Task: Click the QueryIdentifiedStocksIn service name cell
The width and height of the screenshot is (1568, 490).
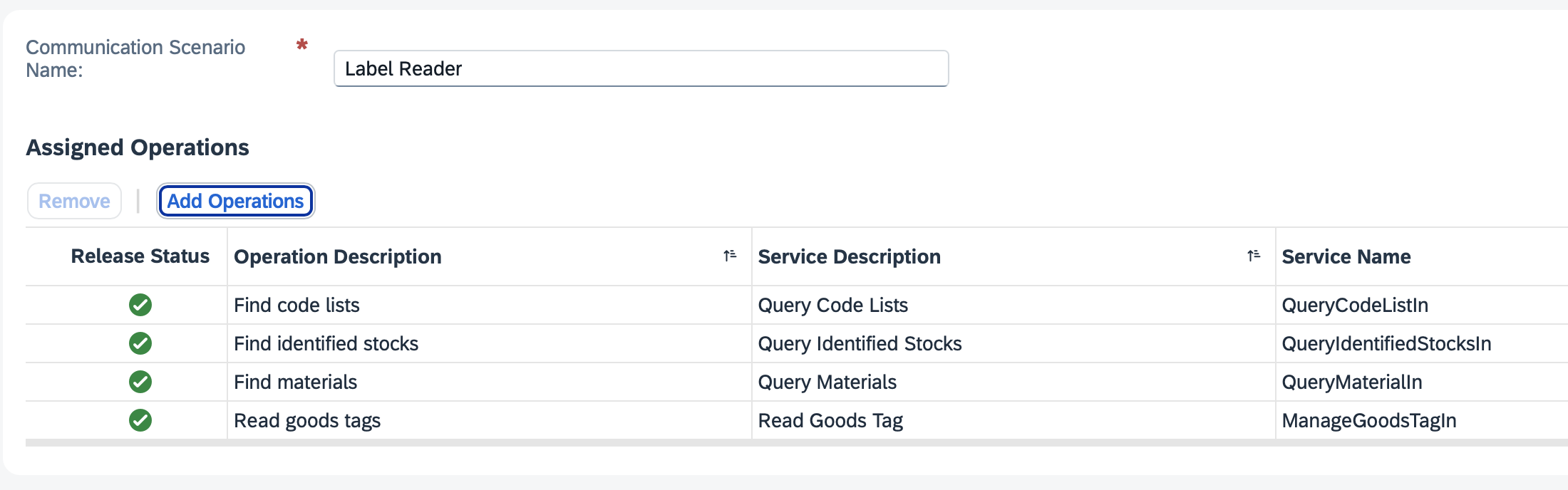Action: coord(1386,344)
